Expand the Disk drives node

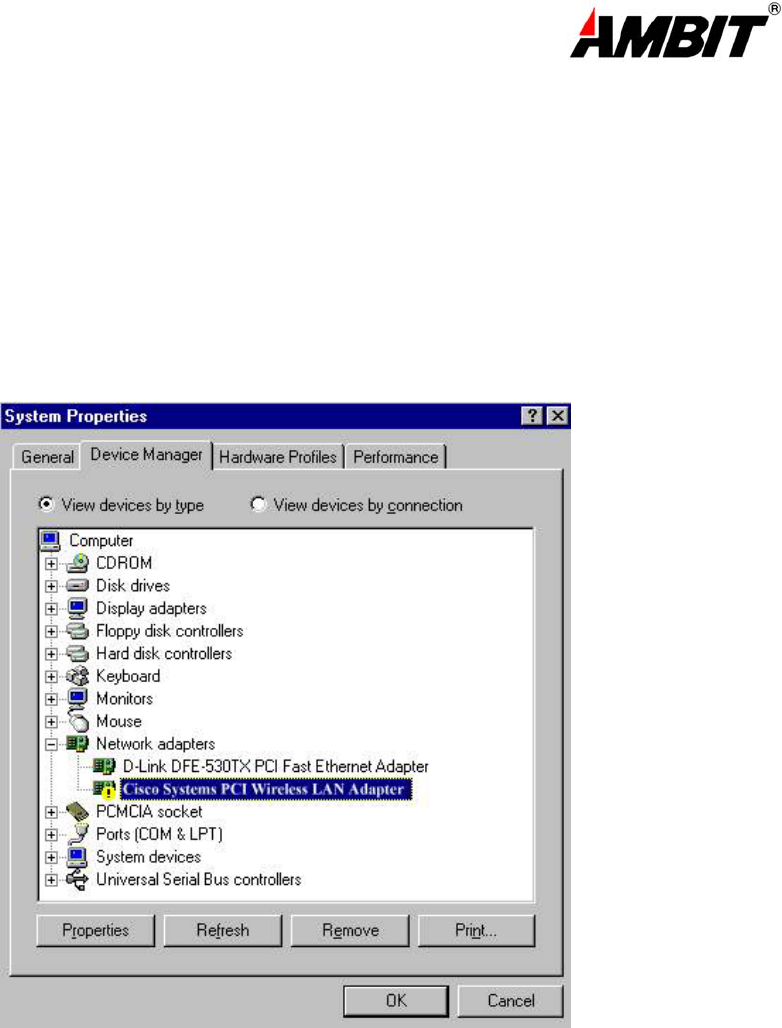51,586
